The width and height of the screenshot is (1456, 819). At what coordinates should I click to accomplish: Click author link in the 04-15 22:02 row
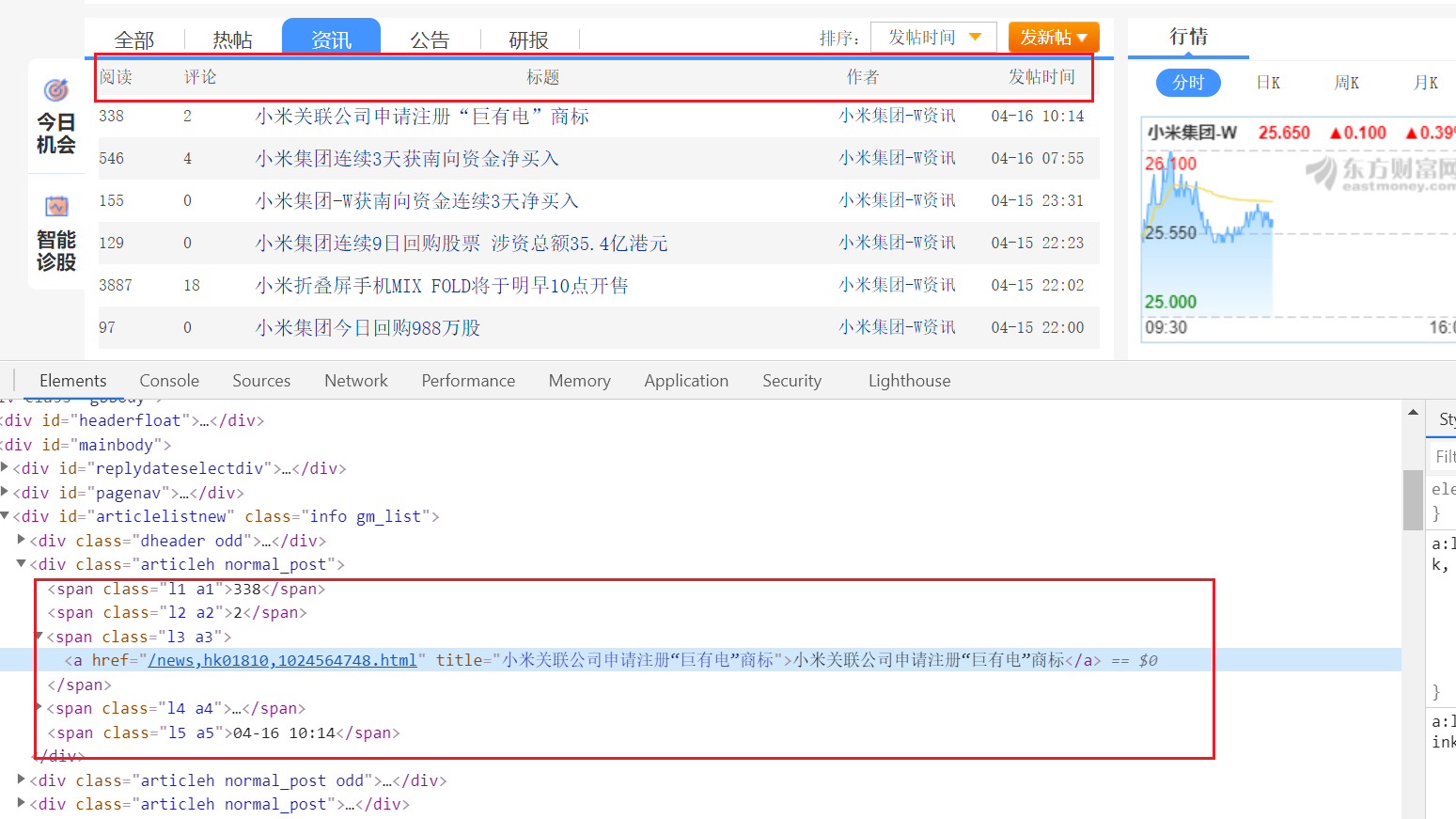click(897, 285)
